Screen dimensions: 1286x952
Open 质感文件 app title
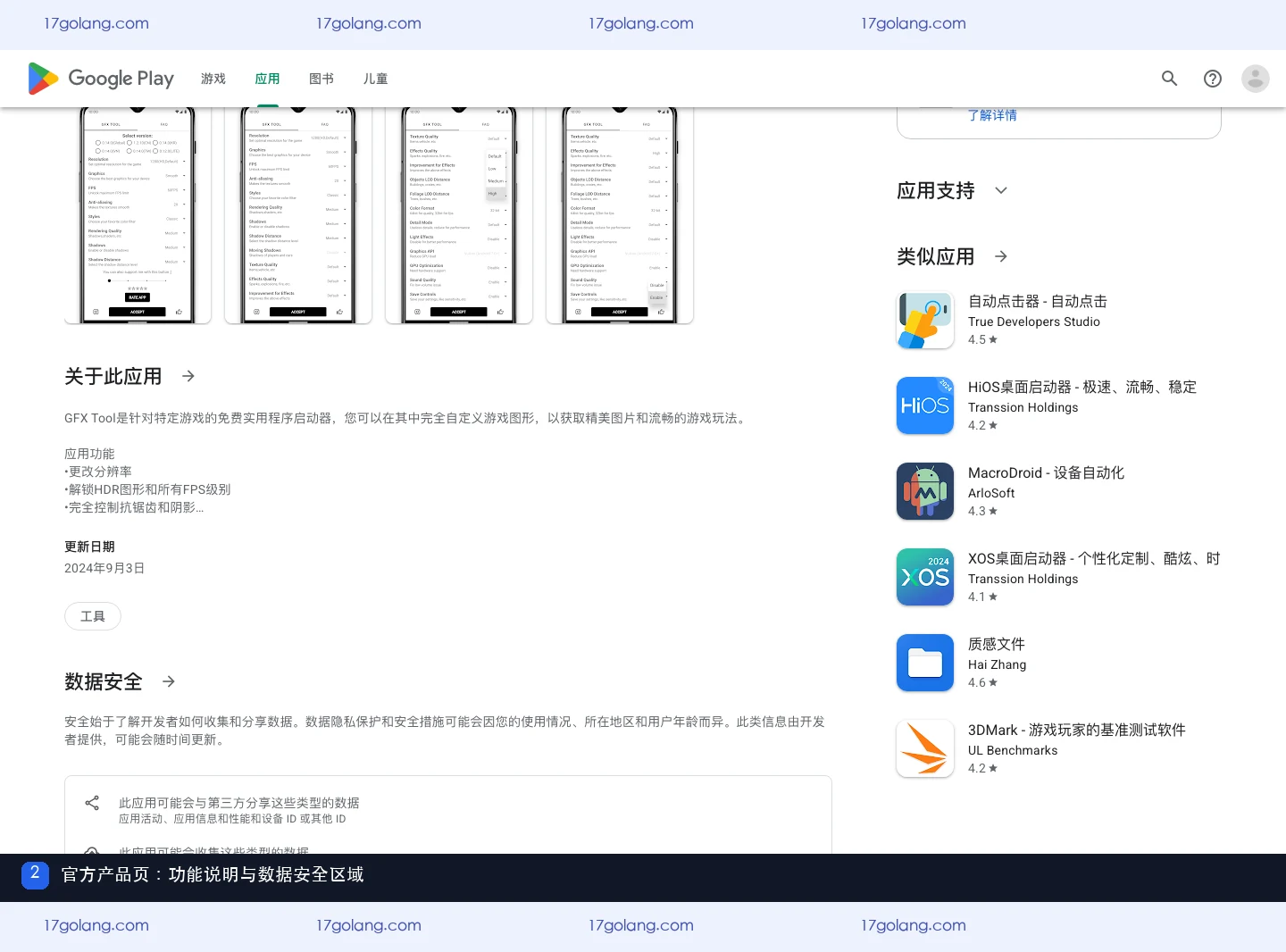(x=997, y=644)
